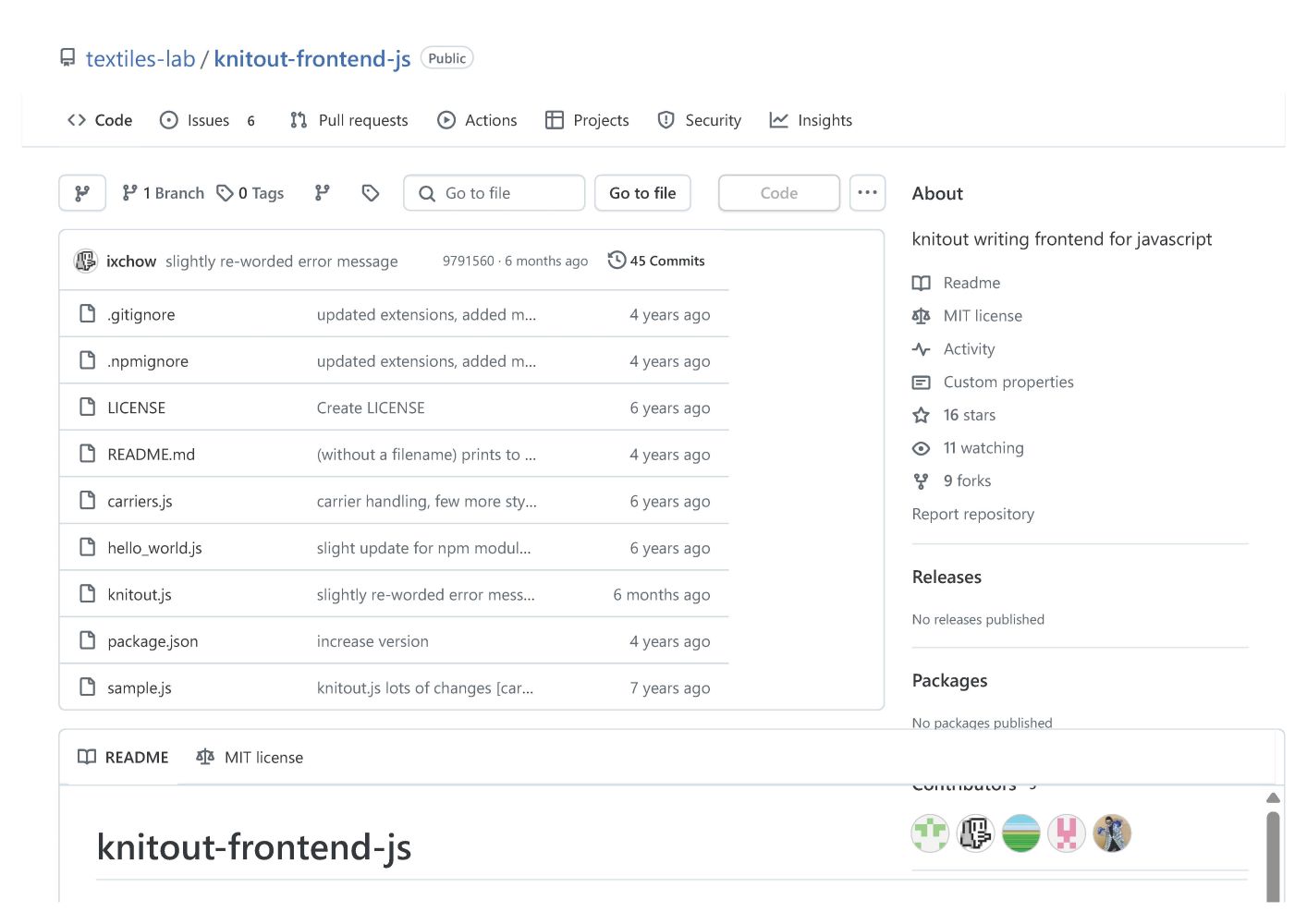Image resolution: width=1307 pixels, height=924 pixels.
Task: Click the pink pixel contributor avatar
Action: point(1066,833)
